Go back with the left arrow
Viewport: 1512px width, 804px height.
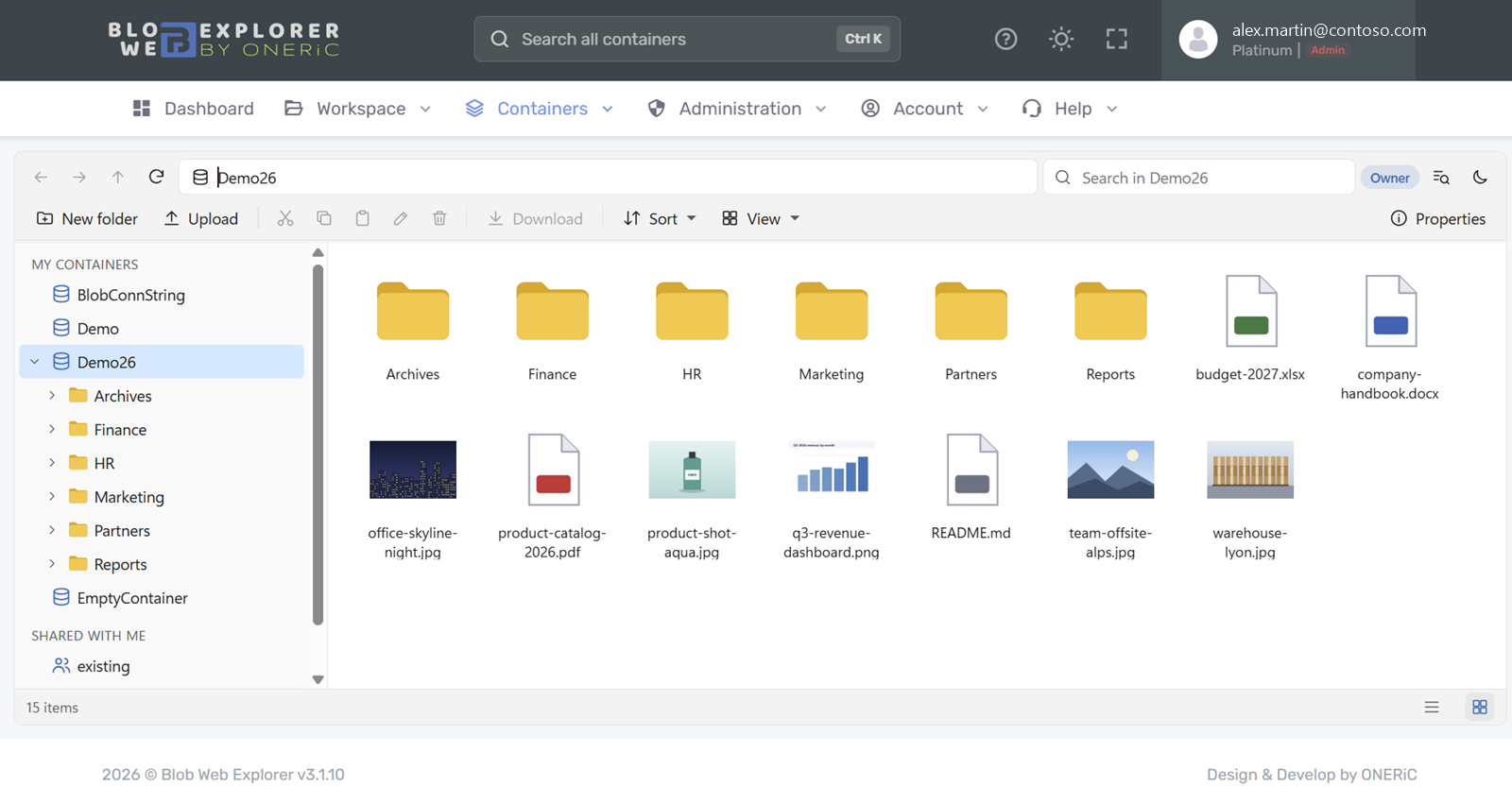coord(41,177)
